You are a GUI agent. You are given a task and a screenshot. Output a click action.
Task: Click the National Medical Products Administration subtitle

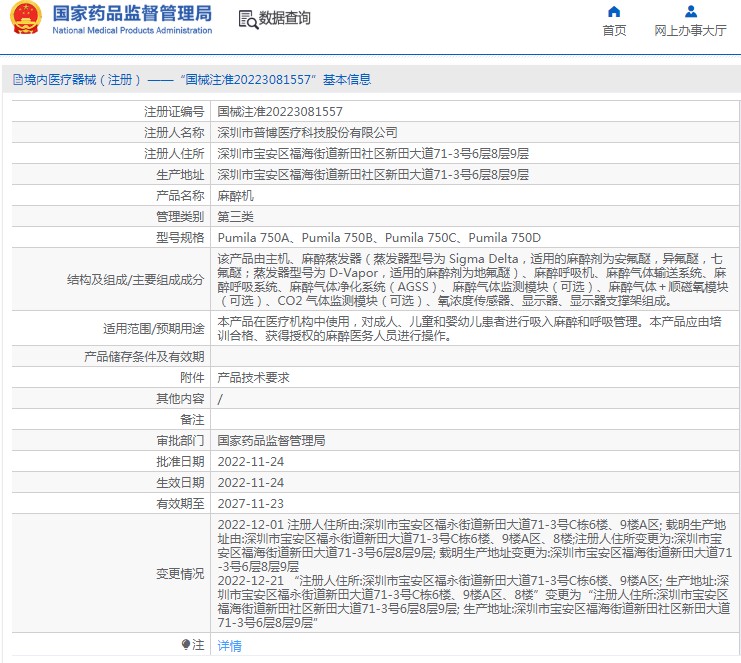point(131,31)
